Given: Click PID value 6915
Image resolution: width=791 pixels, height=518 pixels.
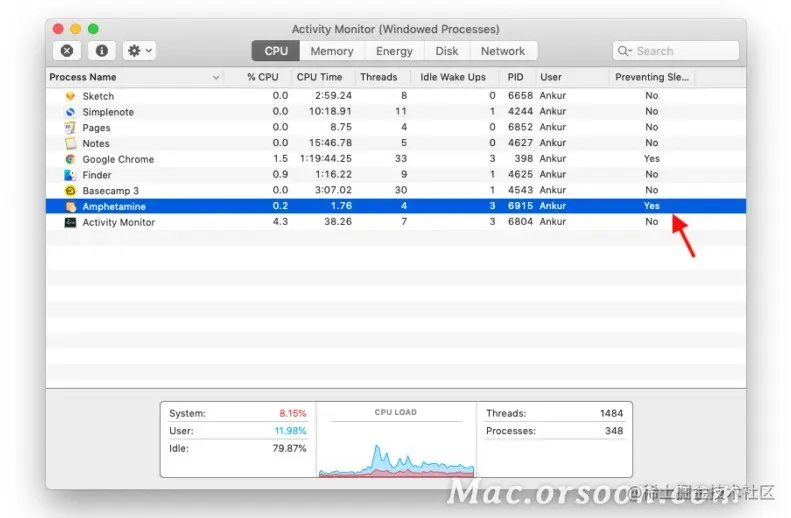Looking at the screenshot, I should pos(520,206).
